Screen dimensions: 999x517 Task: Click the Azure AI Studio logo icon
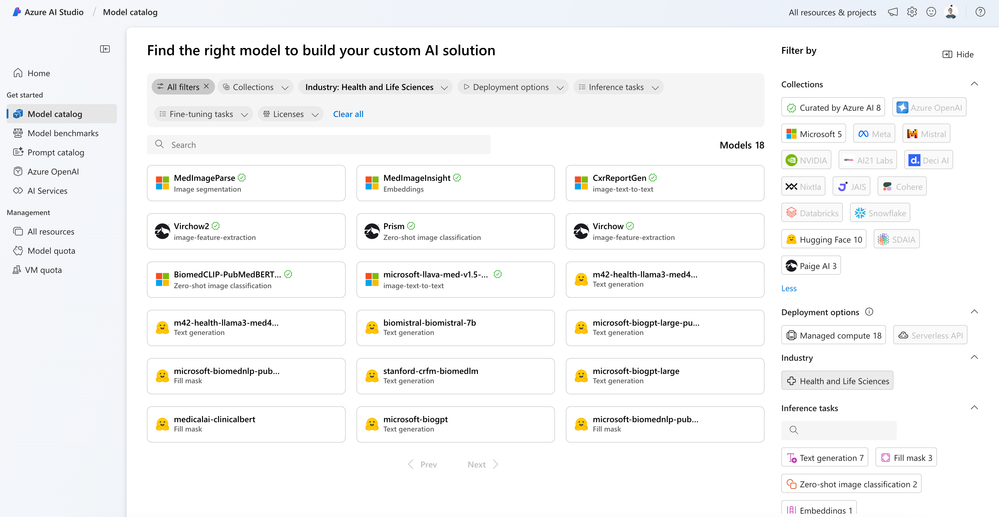(x=17, y=12)
